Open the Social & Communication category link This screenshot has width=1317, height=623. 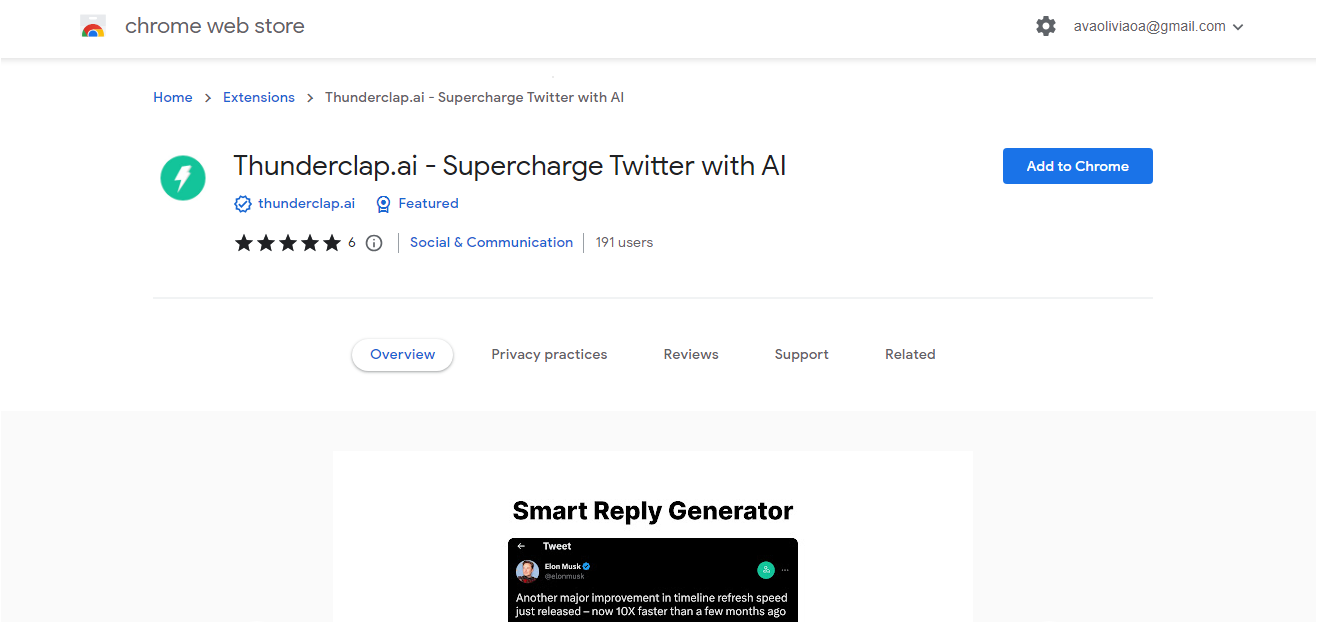tap(491, 243)
